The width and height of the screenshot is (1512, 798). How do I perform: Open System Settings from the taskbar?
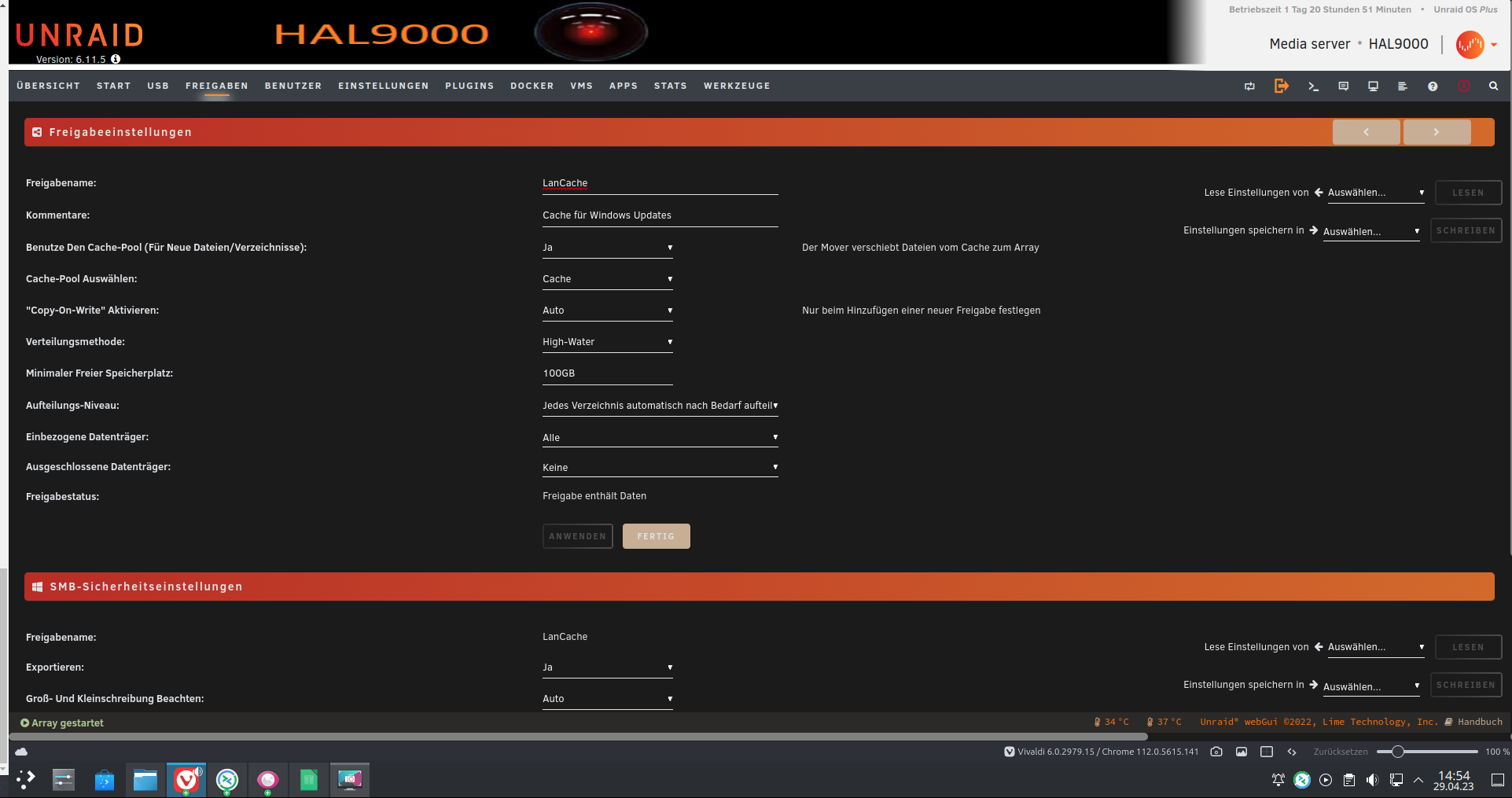tap(64, 779)
